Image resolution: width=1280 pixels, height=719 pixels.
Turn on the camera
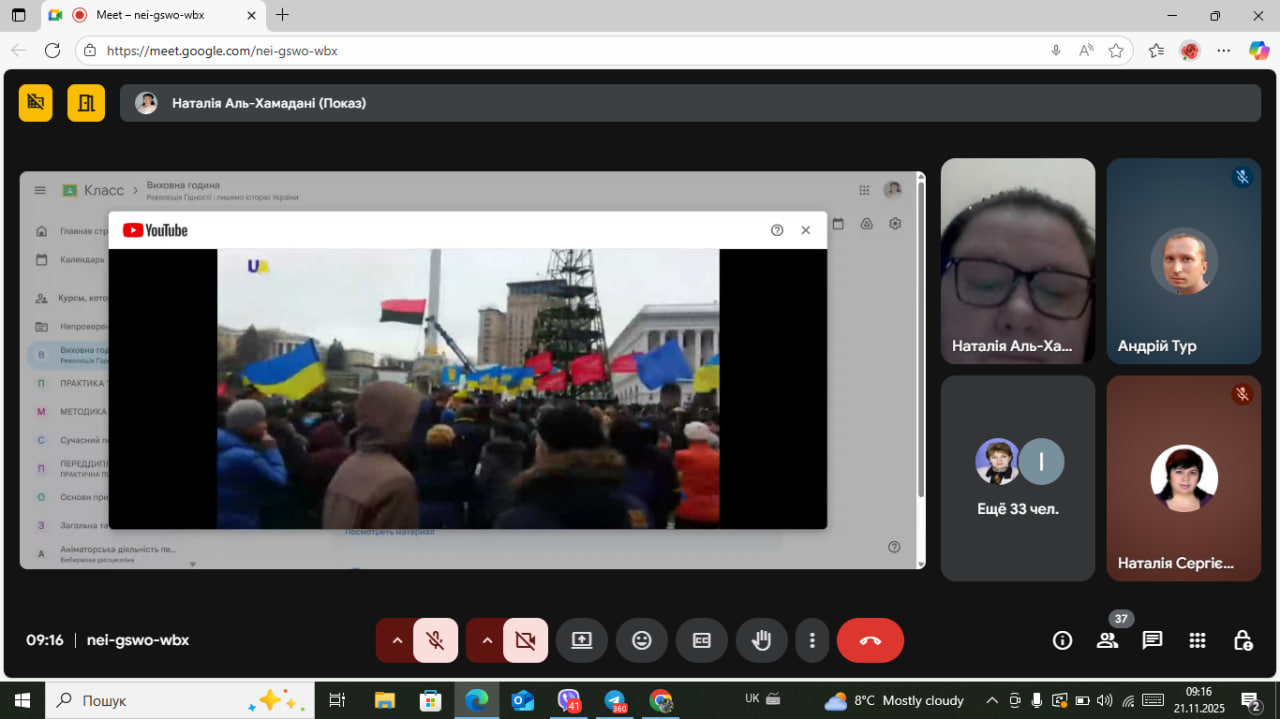tap(526, 640)
